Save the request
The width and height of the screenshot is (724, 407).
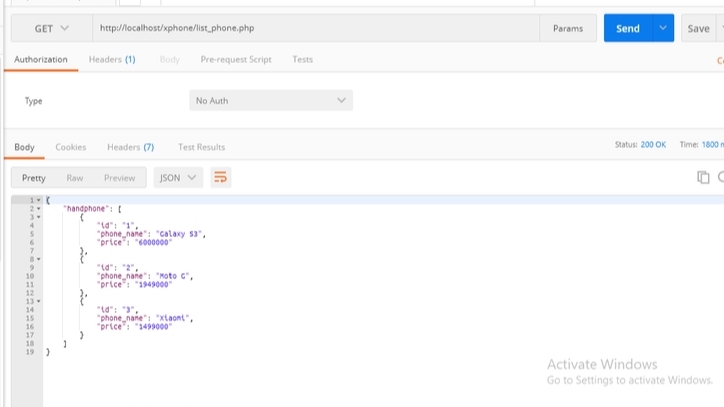click(x=698, y=28)
